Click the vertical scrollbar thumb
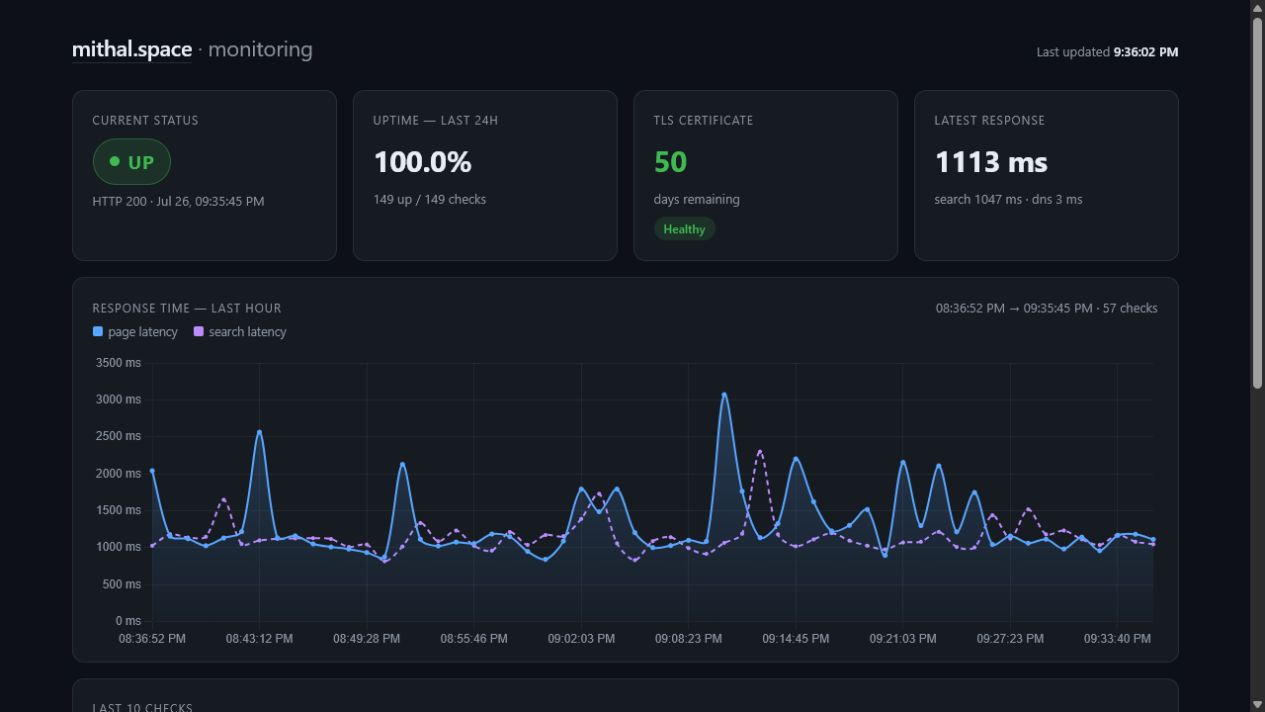Image resolution: width=1265 pixels, height=712 pixels. pyautogui.click(x=1257, y=202)
